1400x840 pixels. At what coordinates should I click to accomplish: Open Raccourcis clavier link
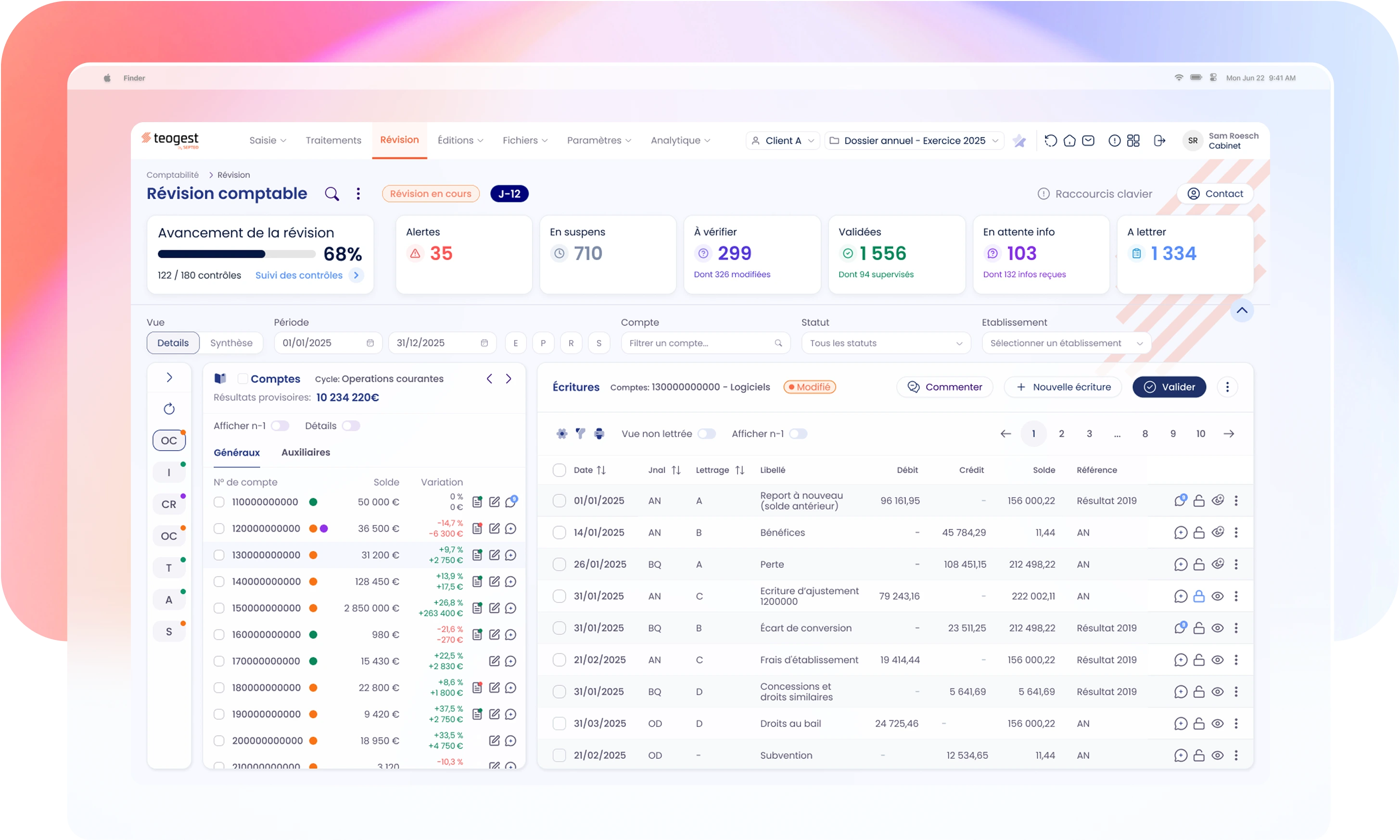pyautogui.click(x=1094, y=194)
